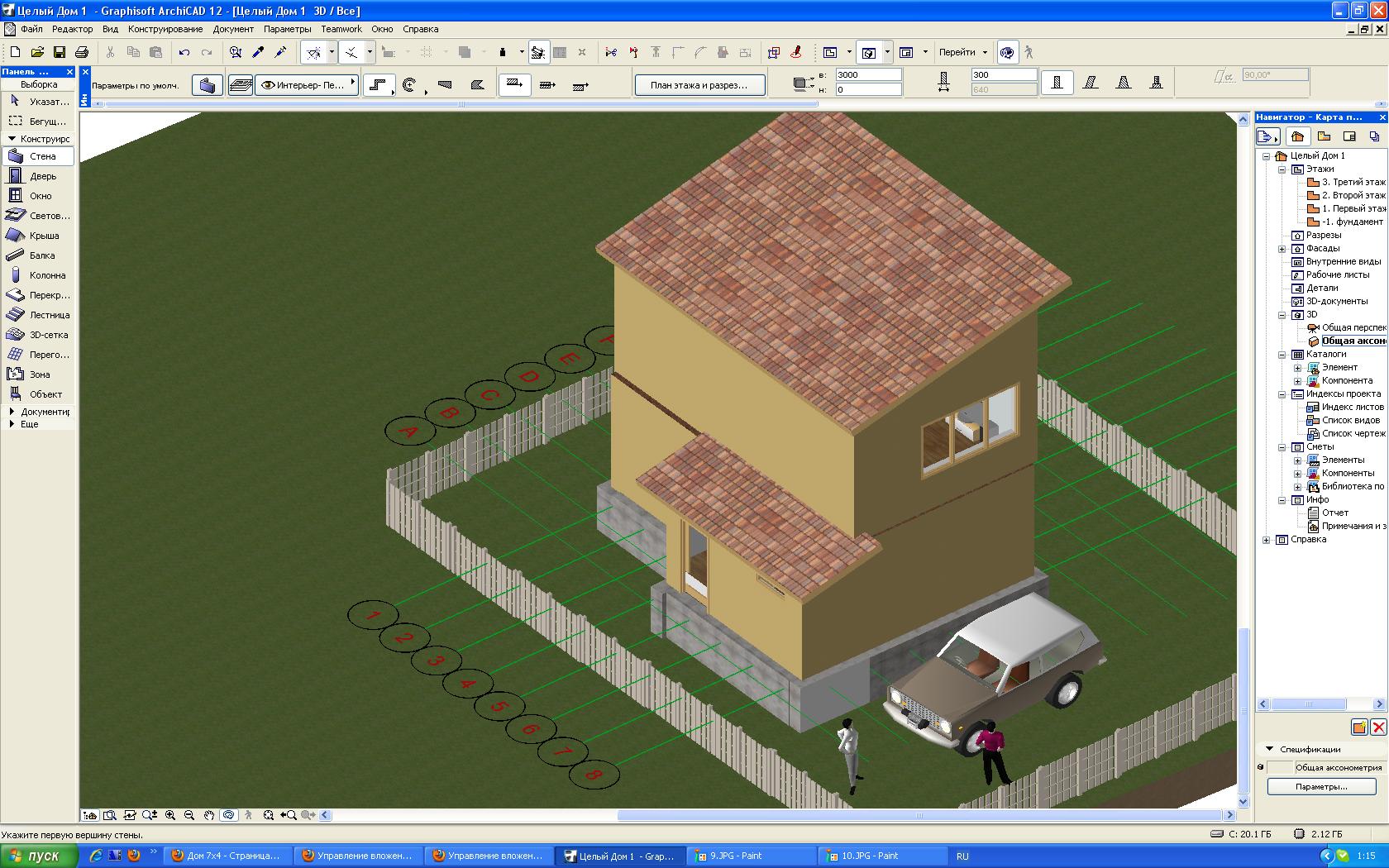
Task: Select the polygon wall geometry method
Action: click(477, 85)
